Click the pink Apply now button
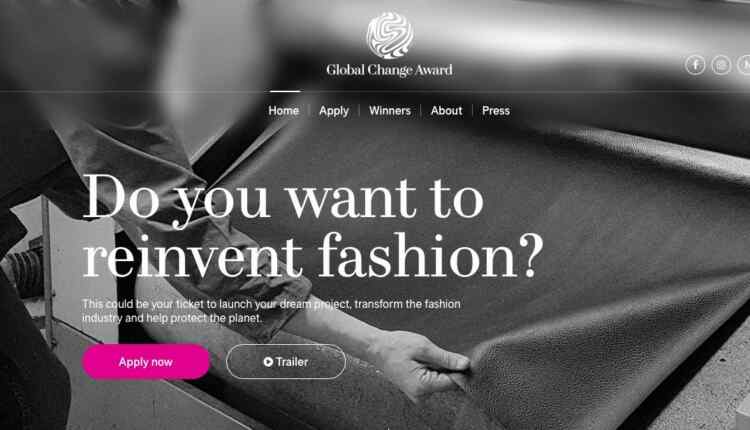 point(146,362)
